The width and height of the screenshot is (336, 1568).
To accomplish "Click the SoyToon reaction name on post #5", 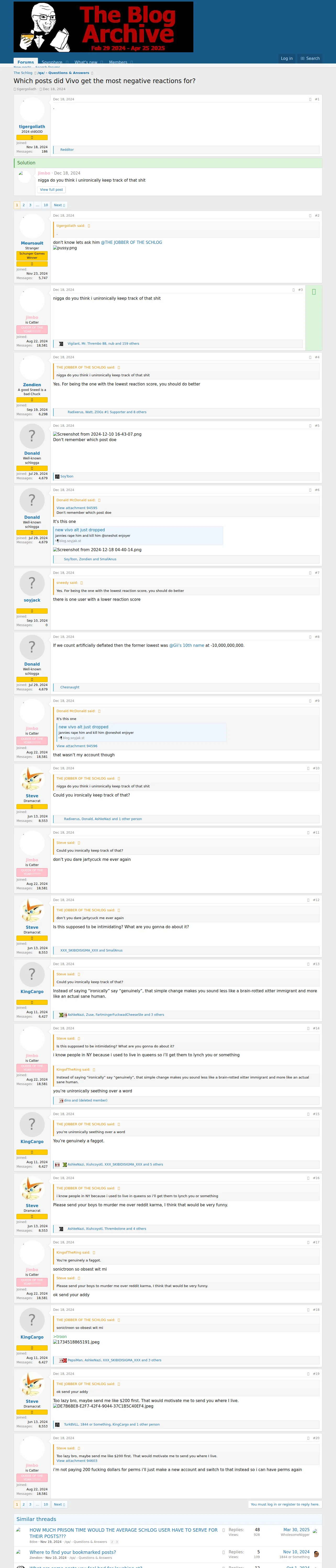I will (66, 477).
